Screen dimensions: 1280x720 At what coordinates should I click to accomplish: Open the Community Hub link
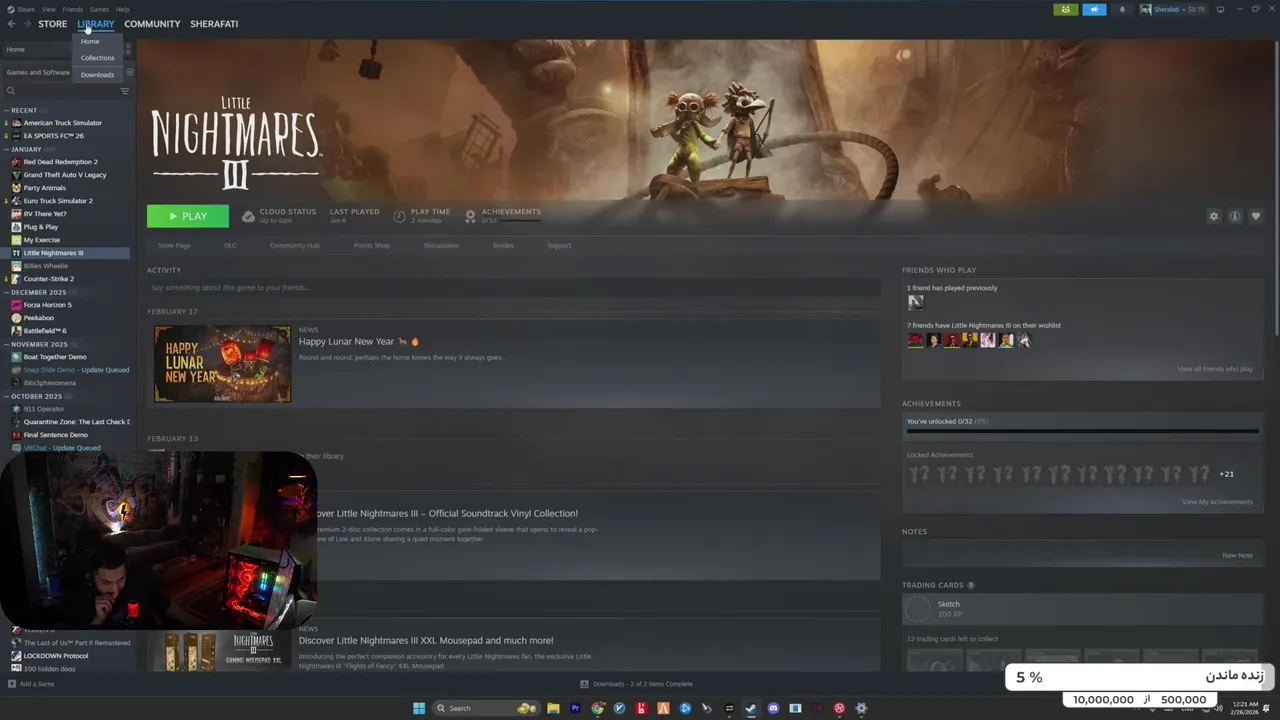(x=294, y=245)
